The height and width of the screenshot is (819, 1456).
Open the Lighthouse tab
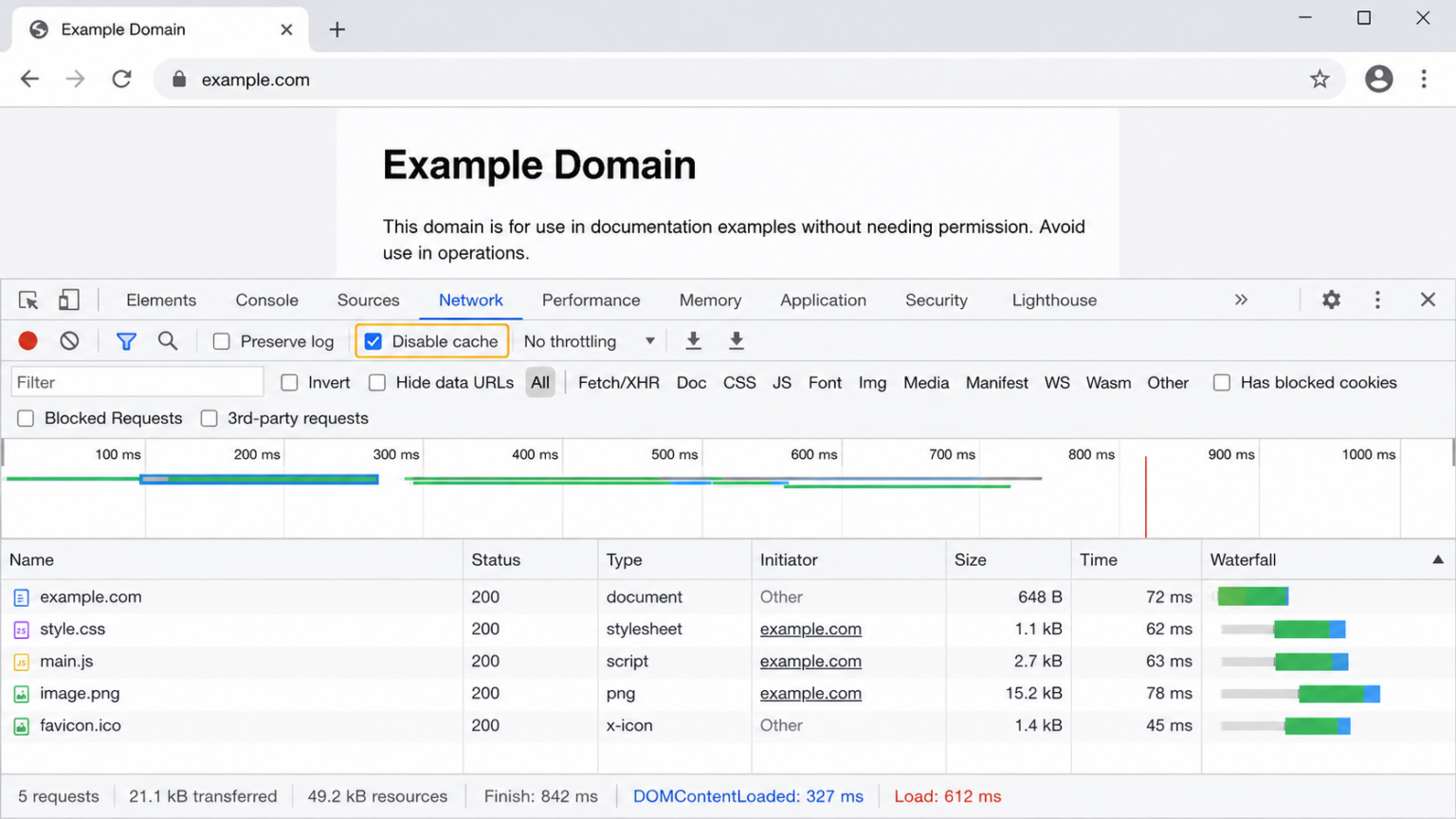[1054, 300]
